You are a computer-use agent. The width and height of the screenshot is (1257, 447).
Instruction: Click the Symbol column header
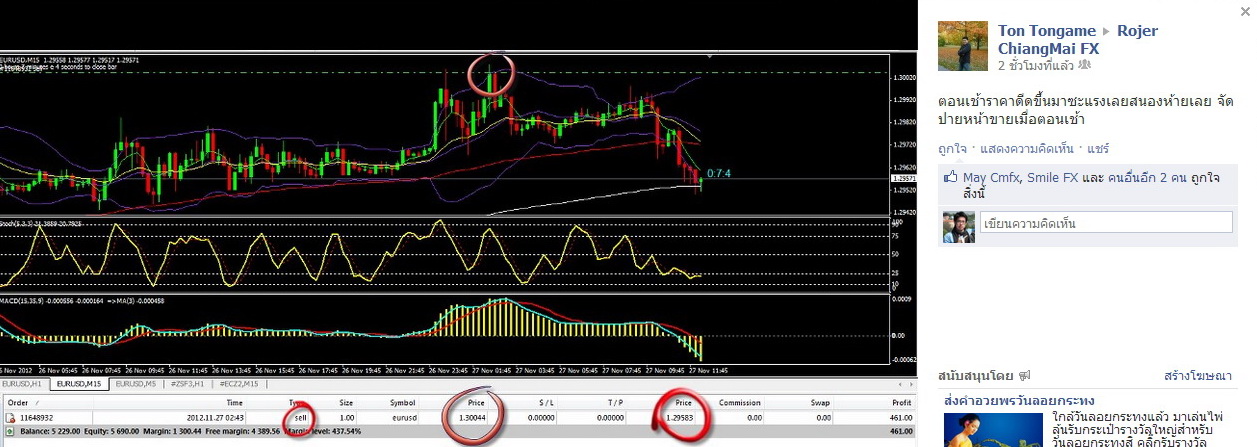pyautogui.click(x=403, y=402)
